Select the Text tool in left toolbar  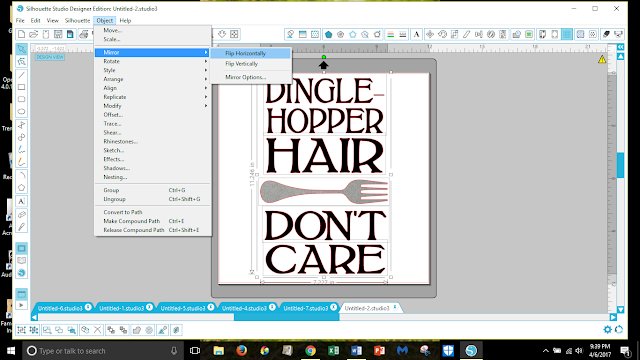click(x=22, y=201)
